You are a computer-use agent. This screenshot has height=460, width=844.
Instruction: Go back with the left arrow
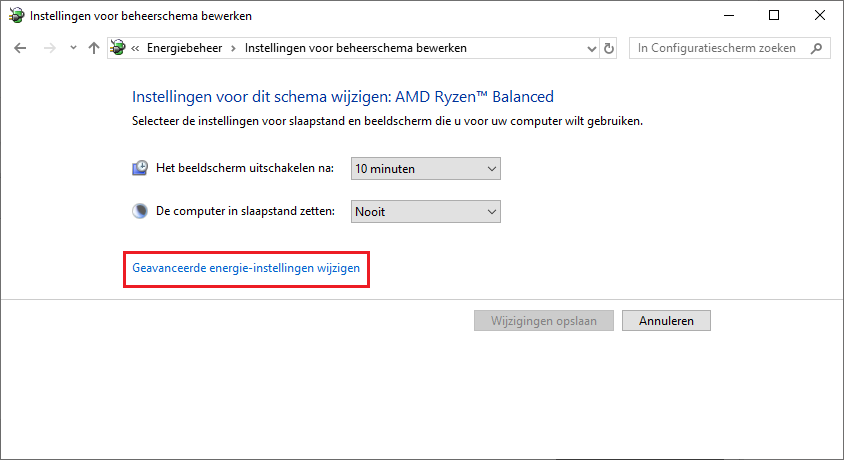point(20,48)
